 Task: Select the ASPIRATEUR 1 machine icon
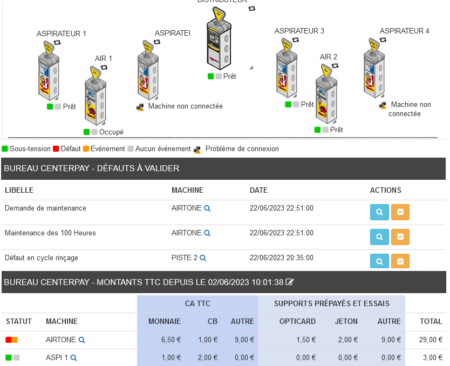point(49,71)
